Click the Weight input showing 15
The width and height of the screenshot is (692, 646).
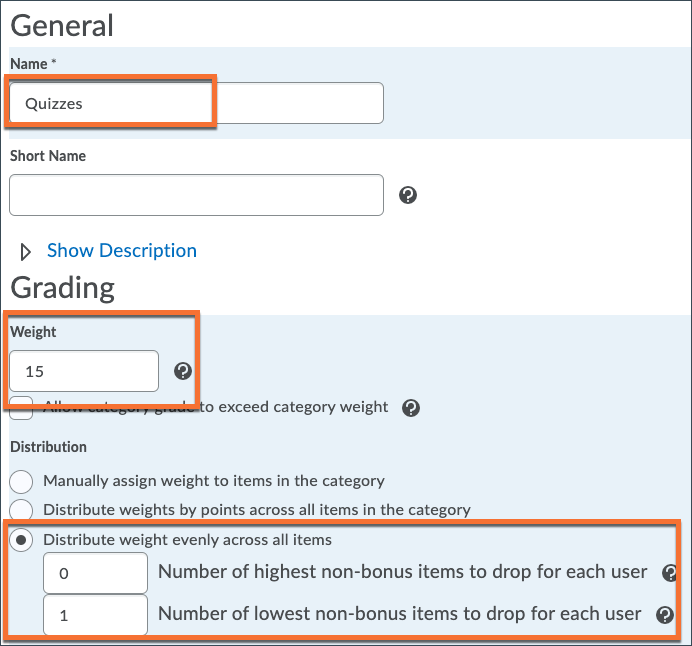tap(84, 371)
